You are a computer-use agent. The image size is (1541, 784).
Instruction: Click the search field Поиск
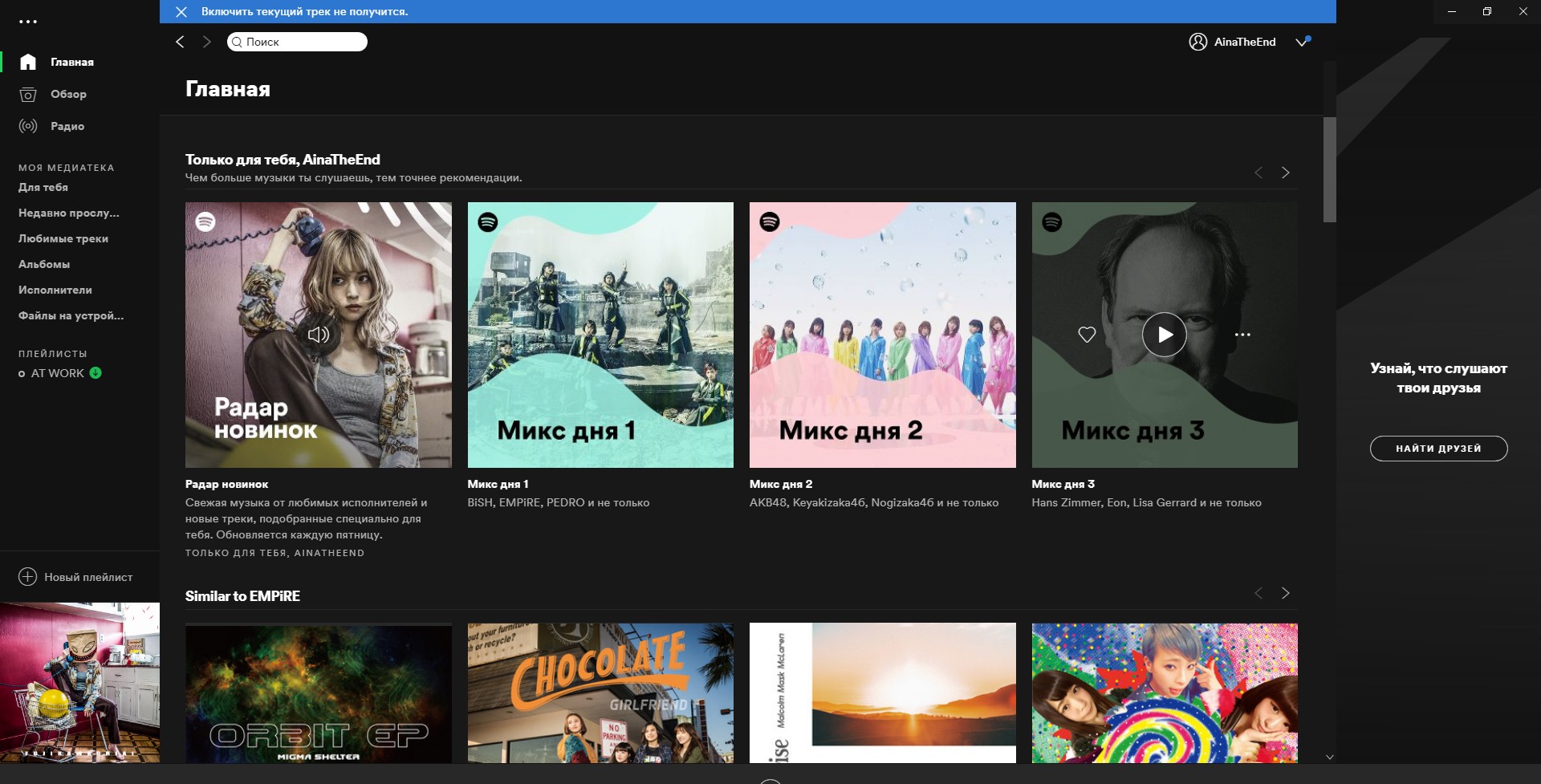[x=297, y=42]
